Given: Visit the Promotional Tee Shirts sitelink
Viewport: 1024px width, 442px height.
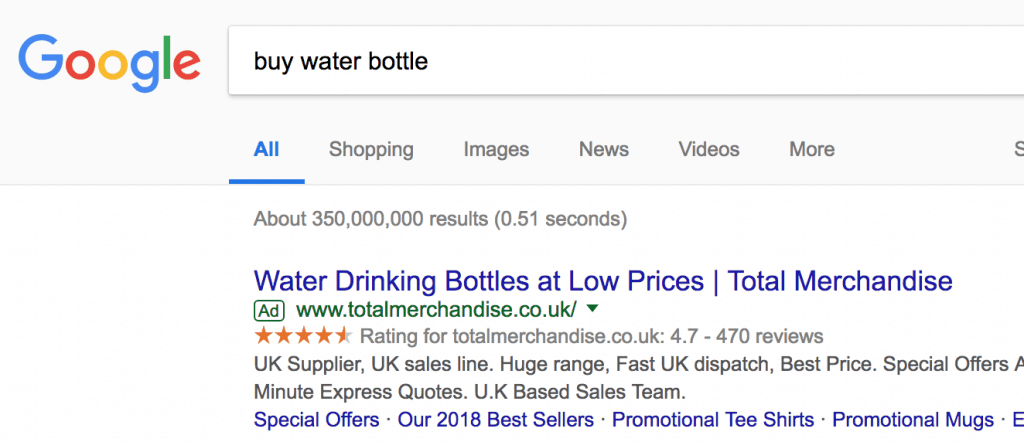Looking at the screenshot, I should [x=712, y=420].
